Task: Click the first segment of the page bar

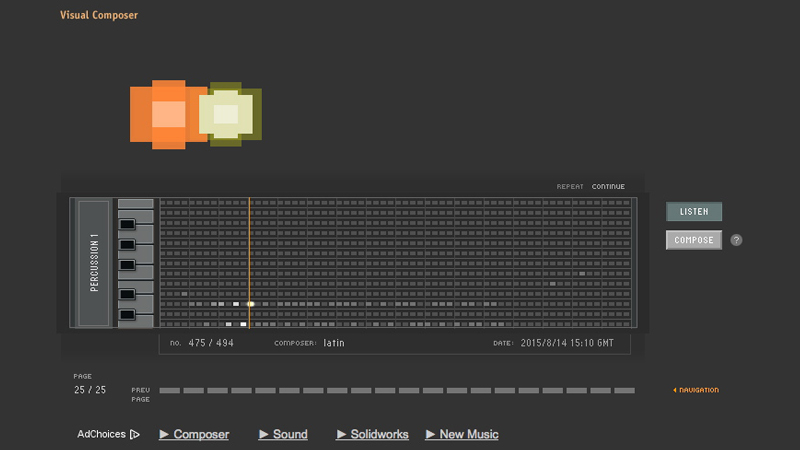Action: coord(169,390)
